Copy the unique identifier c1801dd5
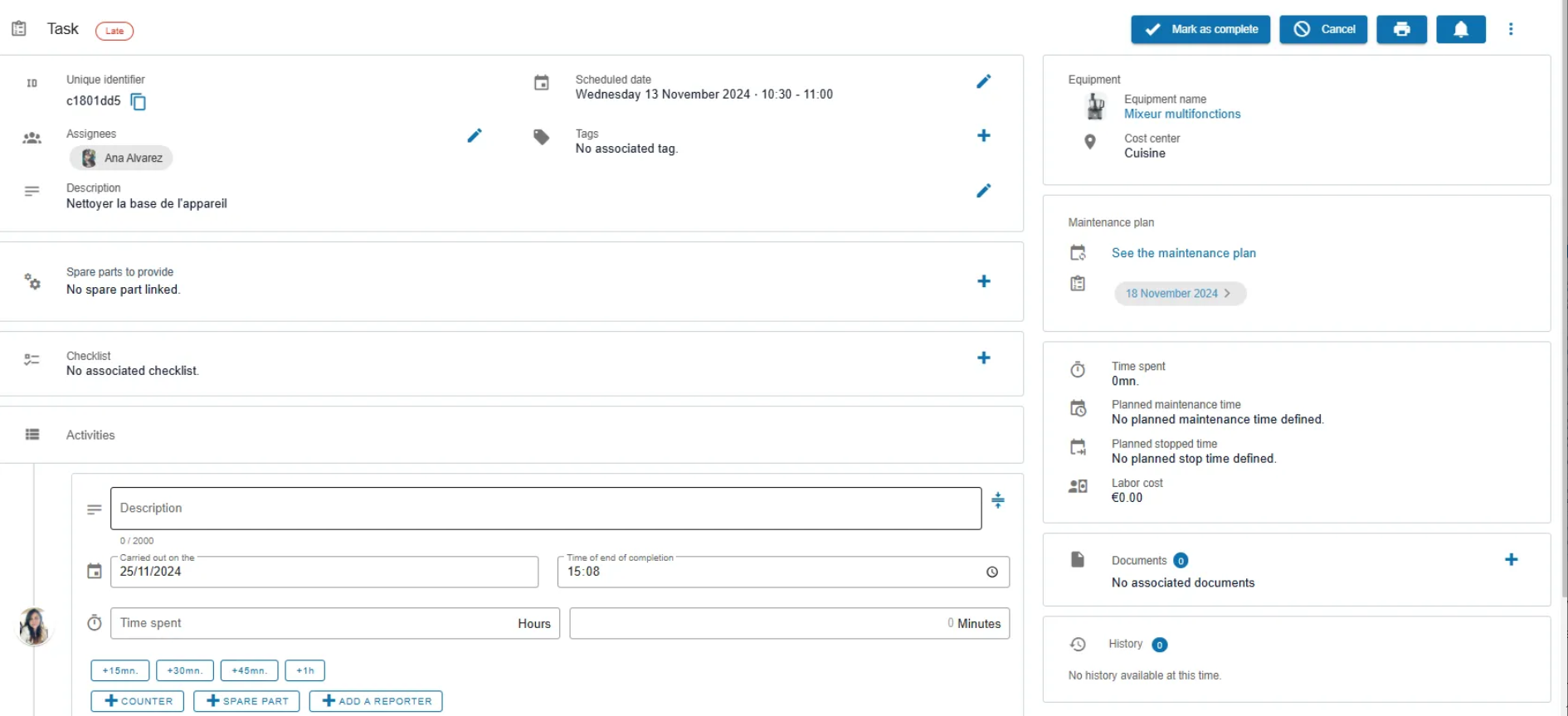Screen dimensions: 1568x716 139,102
